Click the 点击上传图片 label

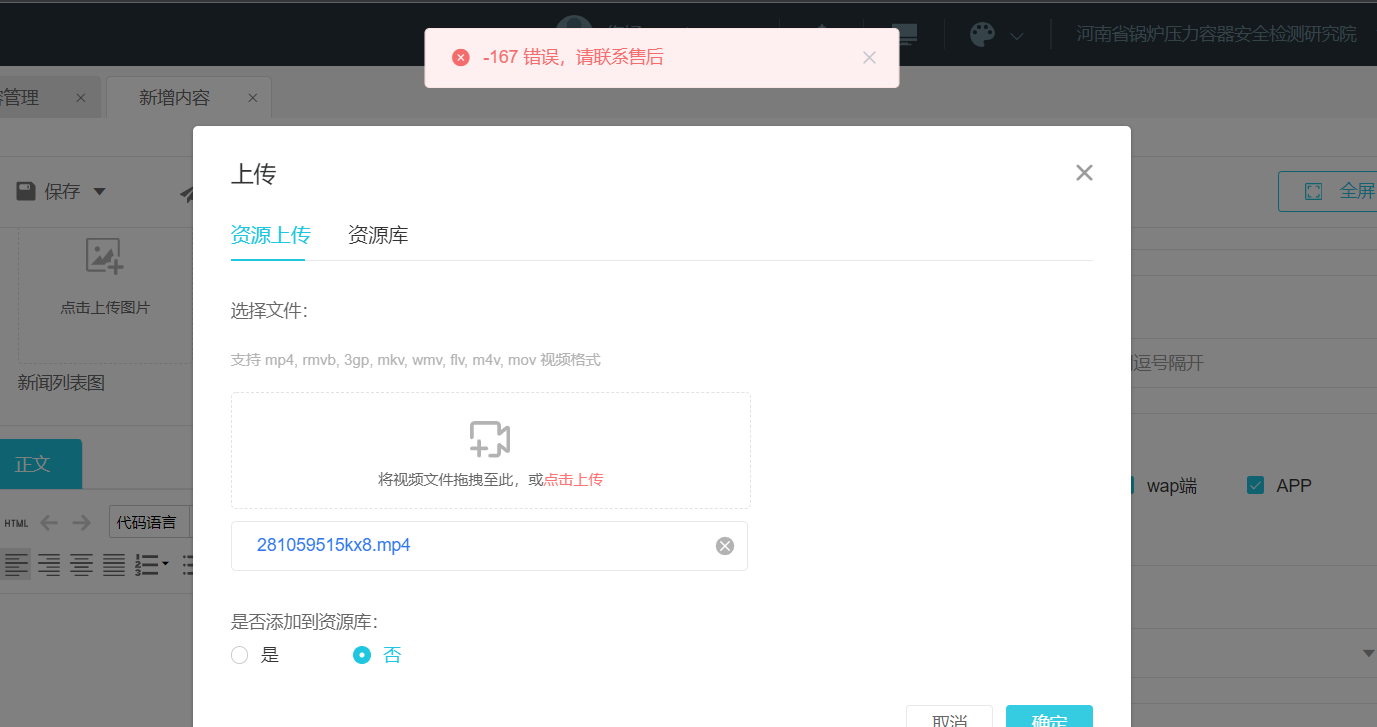pos(105,308)
